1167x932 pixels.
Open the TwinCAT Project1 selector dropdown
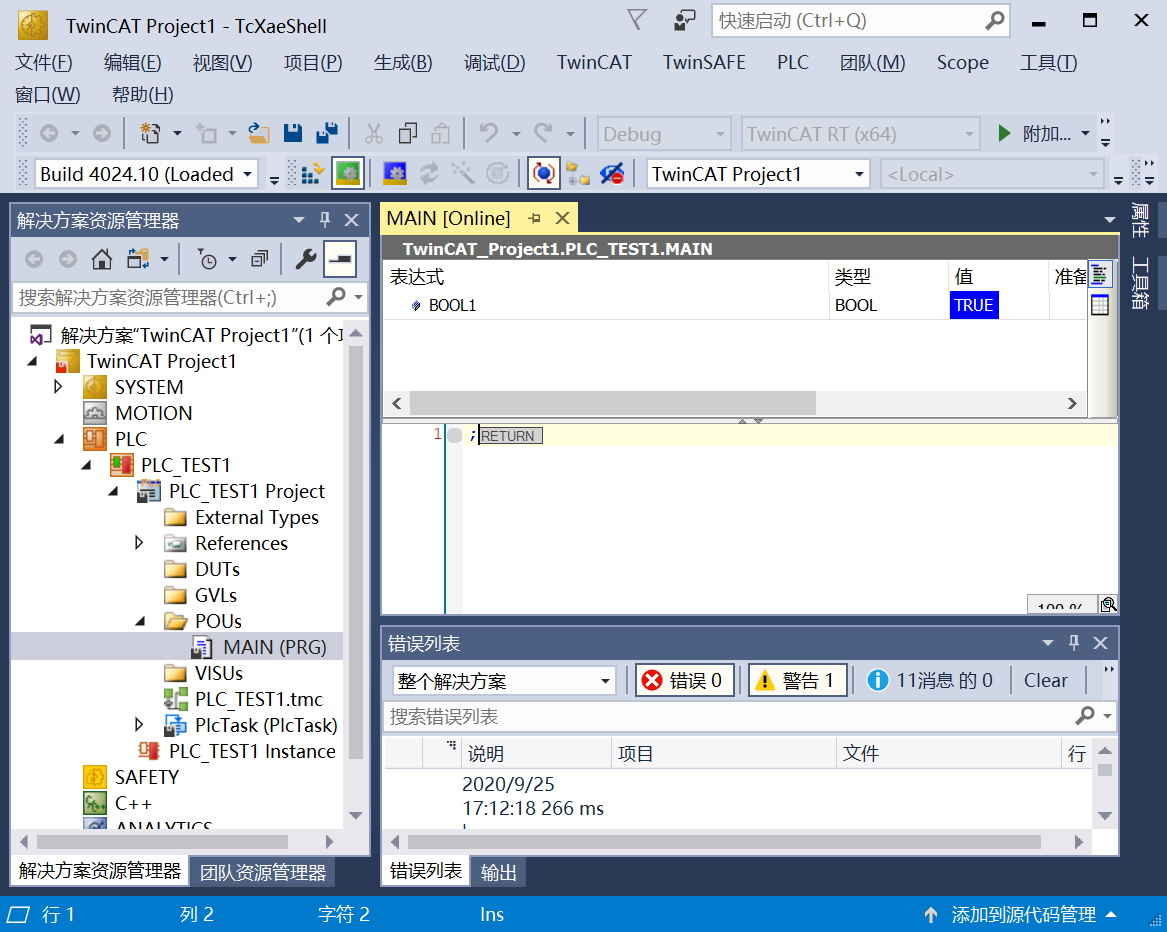pos(859,175)
